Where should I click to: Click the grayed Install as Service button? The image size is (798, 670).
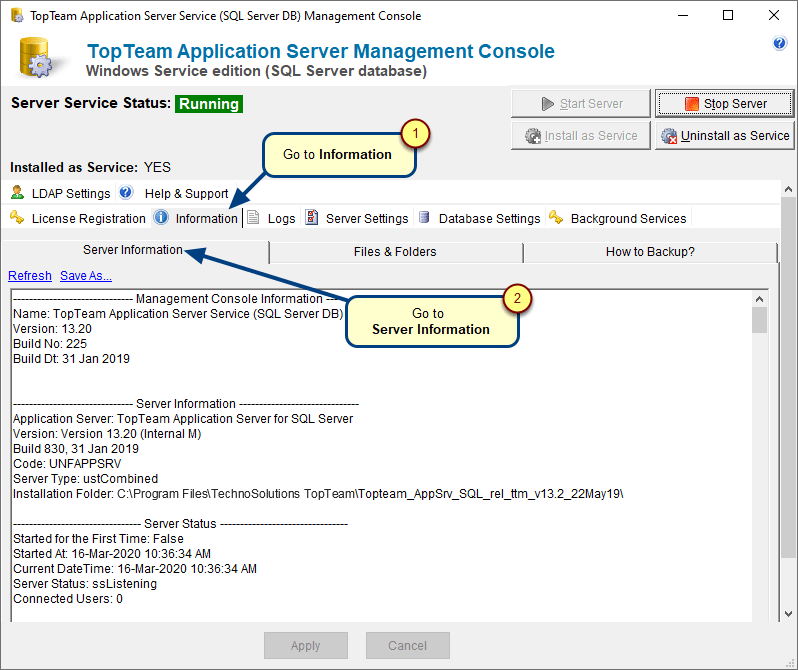(x=581, y=136)
